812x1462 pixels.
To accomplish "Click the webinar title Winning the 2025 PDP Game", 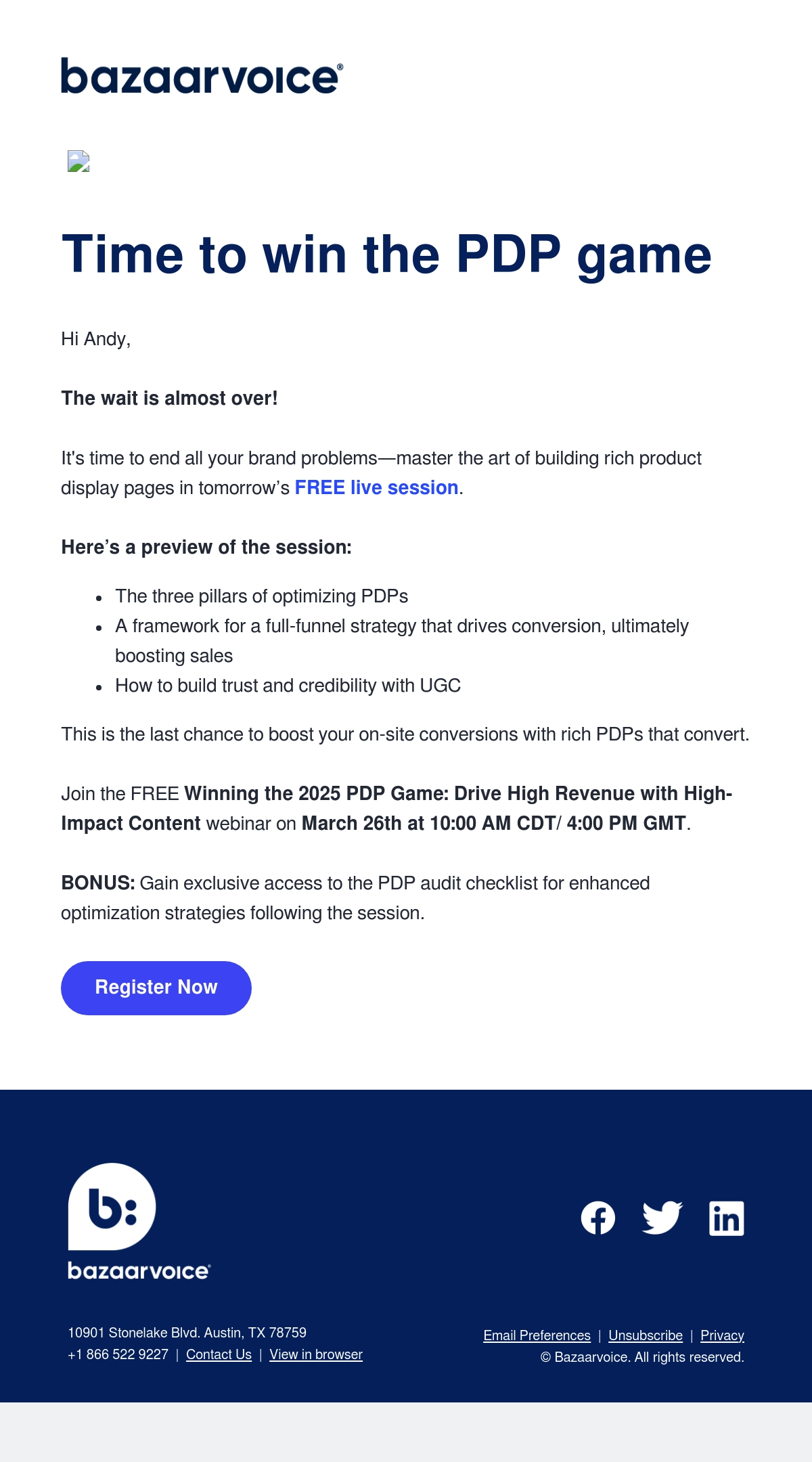I will coord(397,808).
